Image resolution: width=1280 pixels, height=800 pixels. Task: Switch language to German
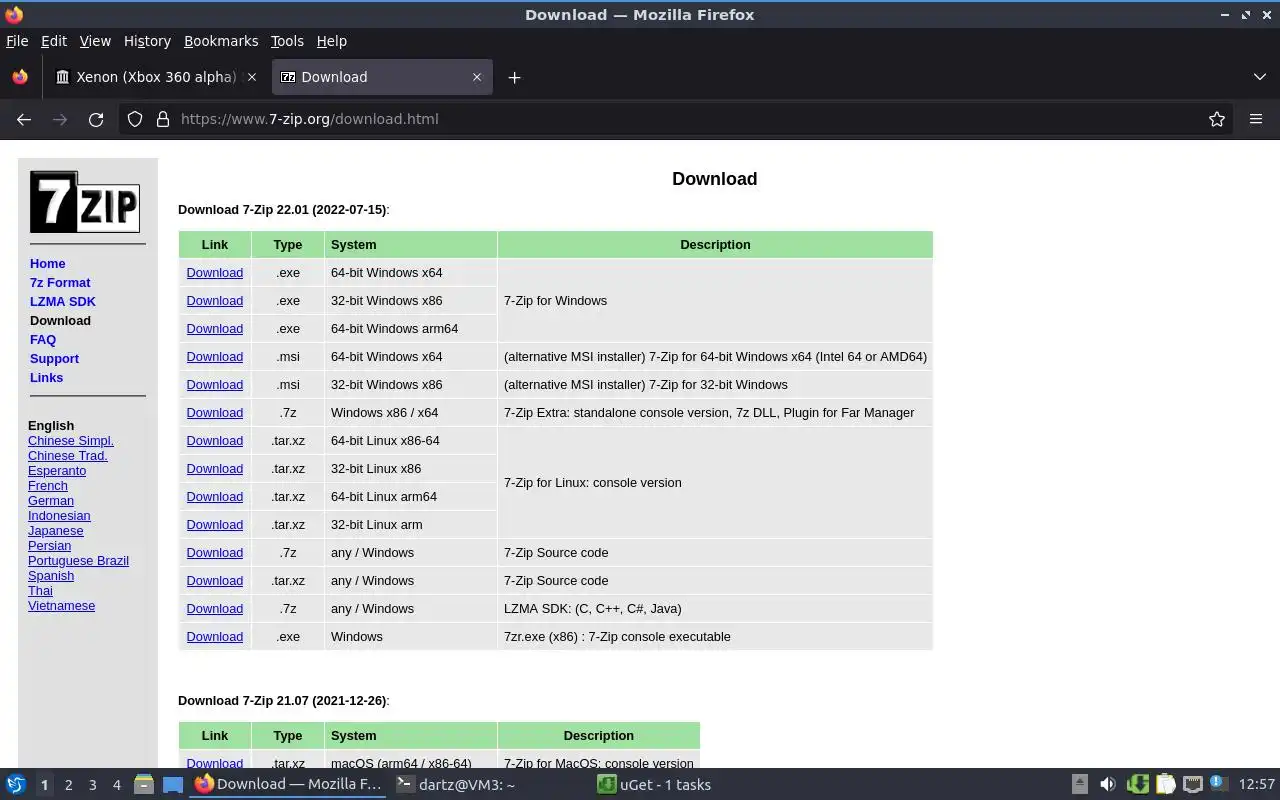coord(51,501)
